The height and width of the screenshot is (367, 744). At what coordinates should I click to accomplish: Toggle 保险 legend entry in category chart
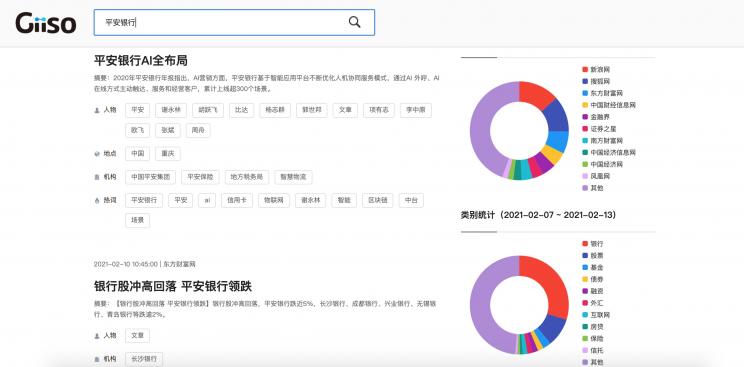(593, 339)
